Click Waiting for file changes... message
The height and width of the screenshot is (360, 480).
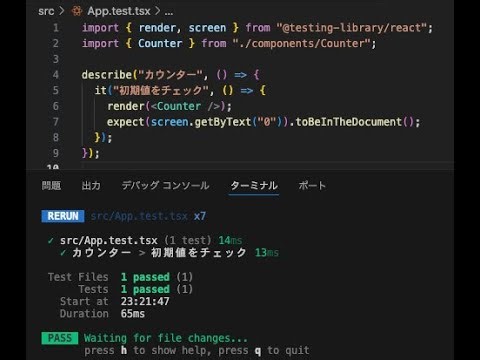point(166,338)
